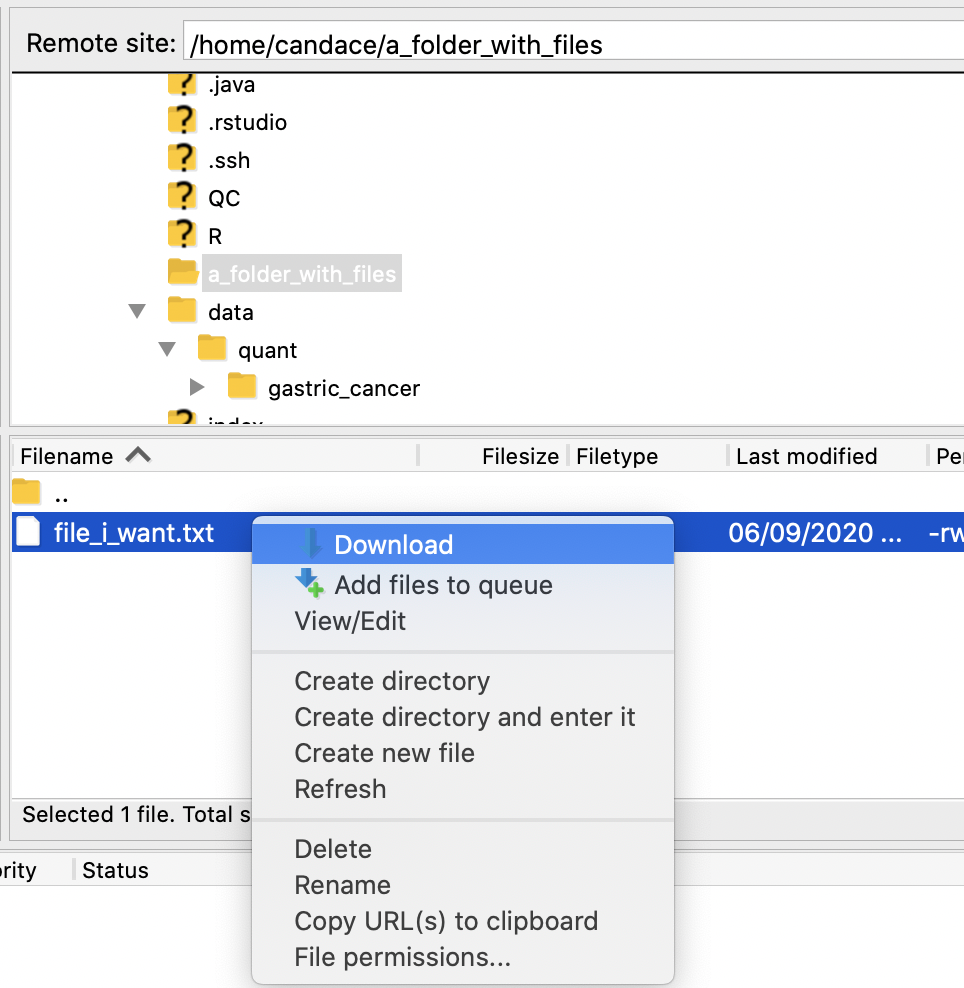Choose Download from the context menu
Viewport: 964px width, 988px height.
pyautogui.click(x=393, y=543)
